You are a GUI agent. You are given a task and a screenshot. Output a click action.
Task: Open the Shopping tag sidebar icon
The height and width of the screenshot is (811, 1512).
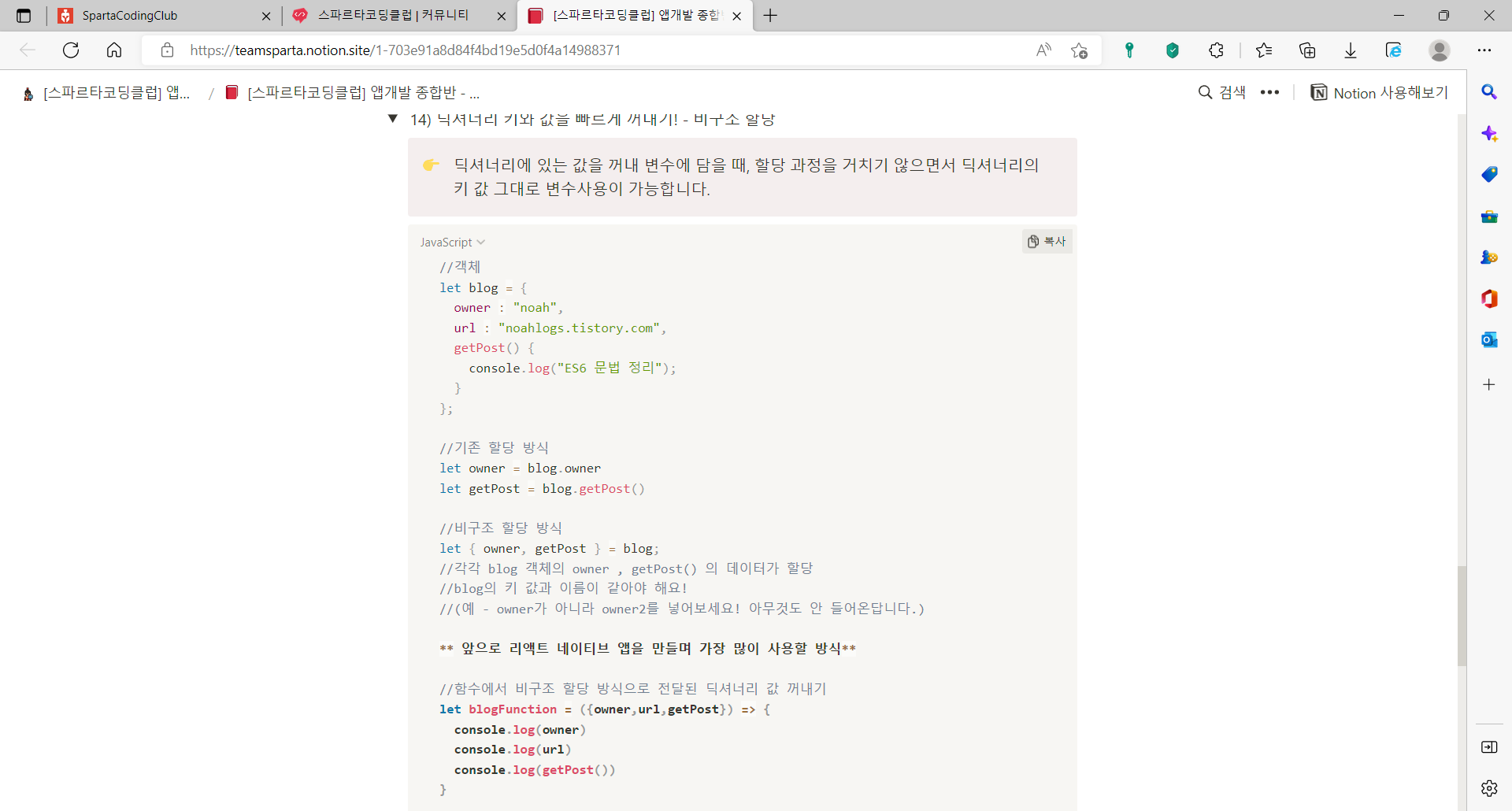click(1489, 175)
